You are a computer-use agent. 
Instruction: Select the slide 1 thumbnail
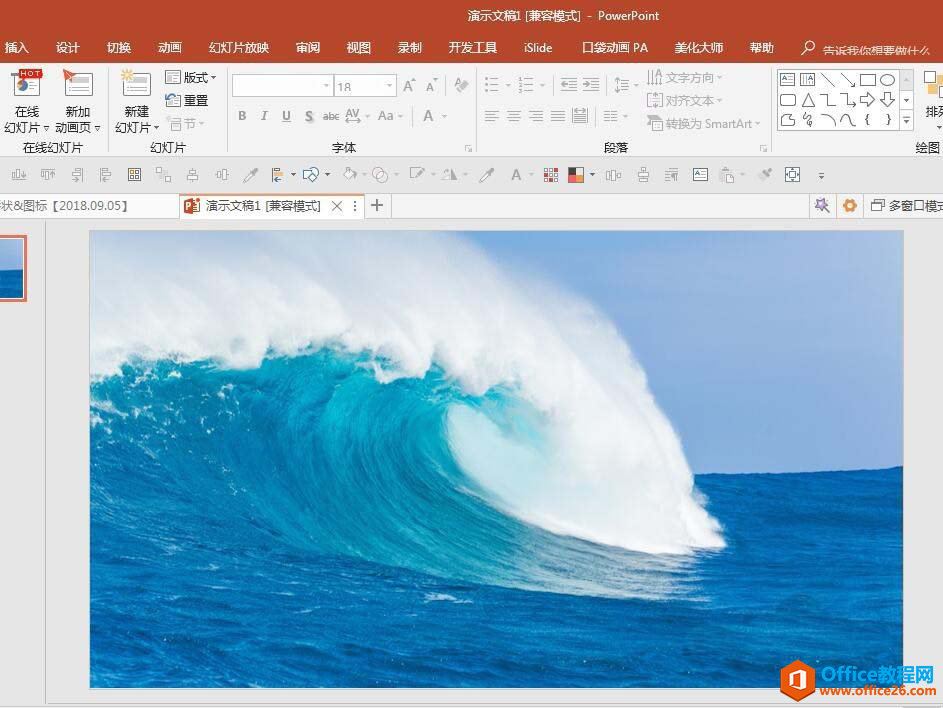click(12, 268)
